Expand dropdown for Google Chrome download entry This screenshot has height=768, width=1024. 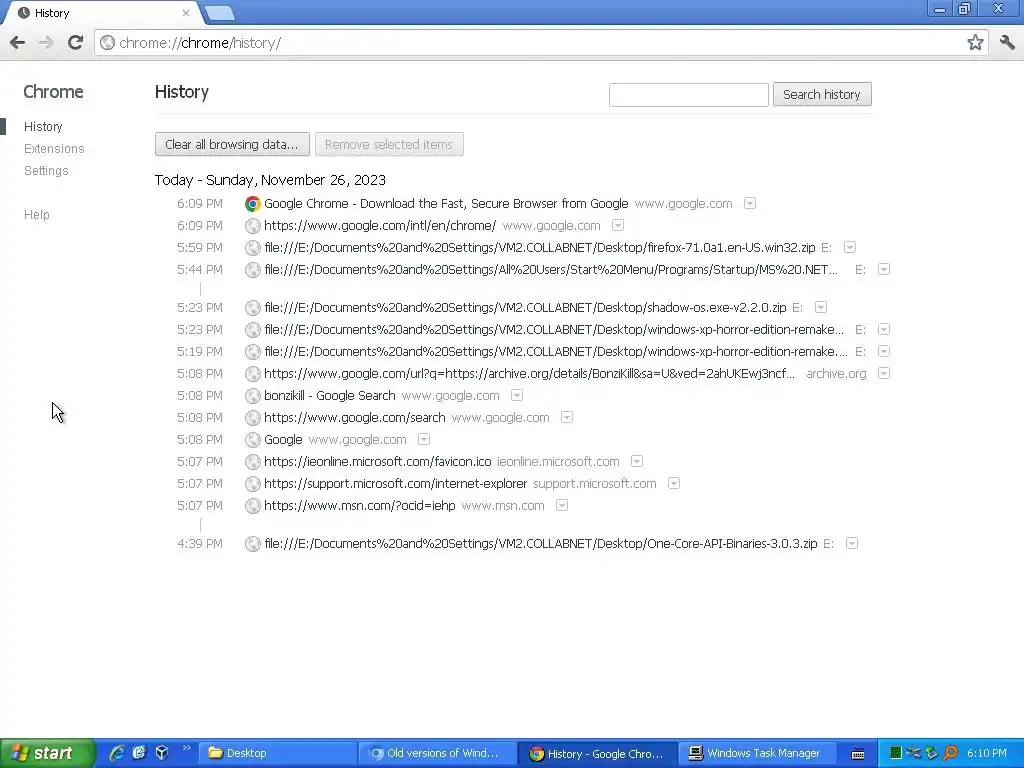[750, 204]
